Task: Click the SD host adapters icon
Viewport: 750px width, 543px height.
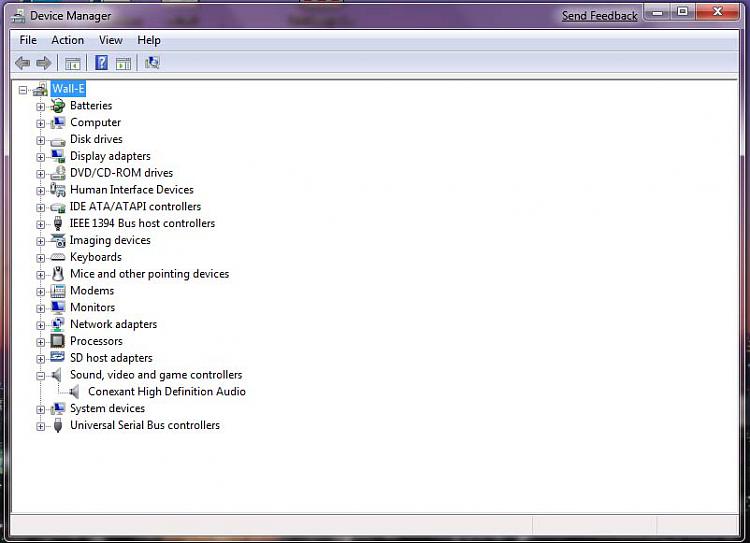Action: [x=58, y=357]
